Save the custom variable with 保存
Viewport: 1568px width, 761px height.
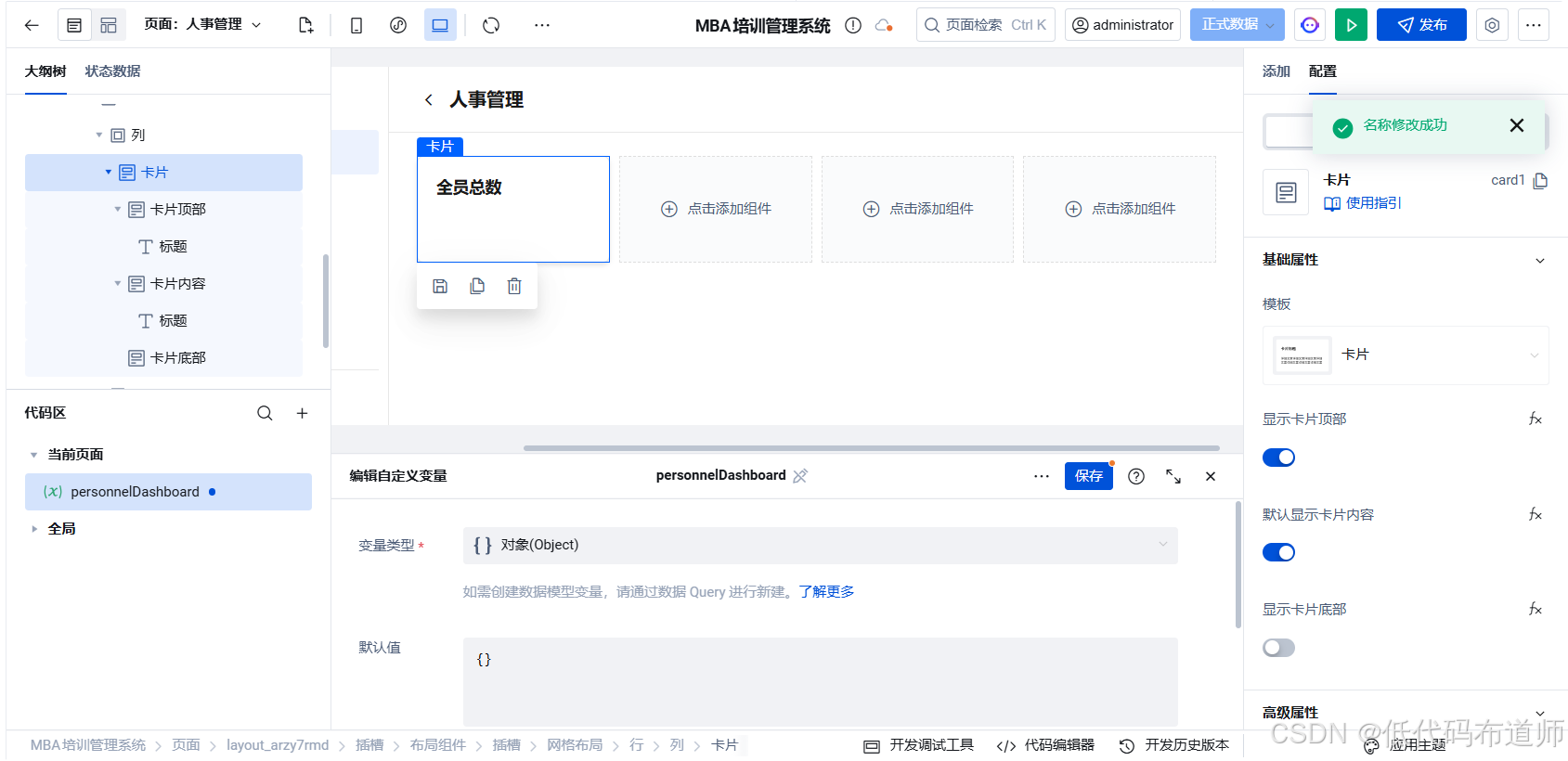coord(1089,476)
